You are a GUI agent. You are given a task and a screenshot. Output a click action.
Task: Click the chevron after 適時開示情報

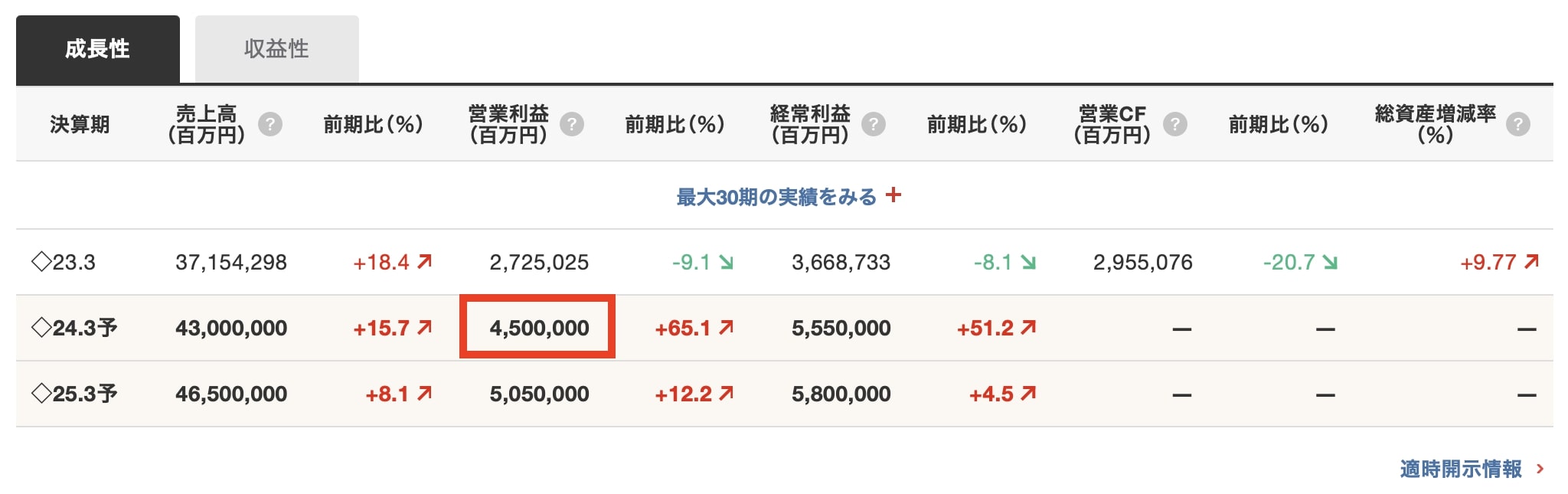point(1540,469)
